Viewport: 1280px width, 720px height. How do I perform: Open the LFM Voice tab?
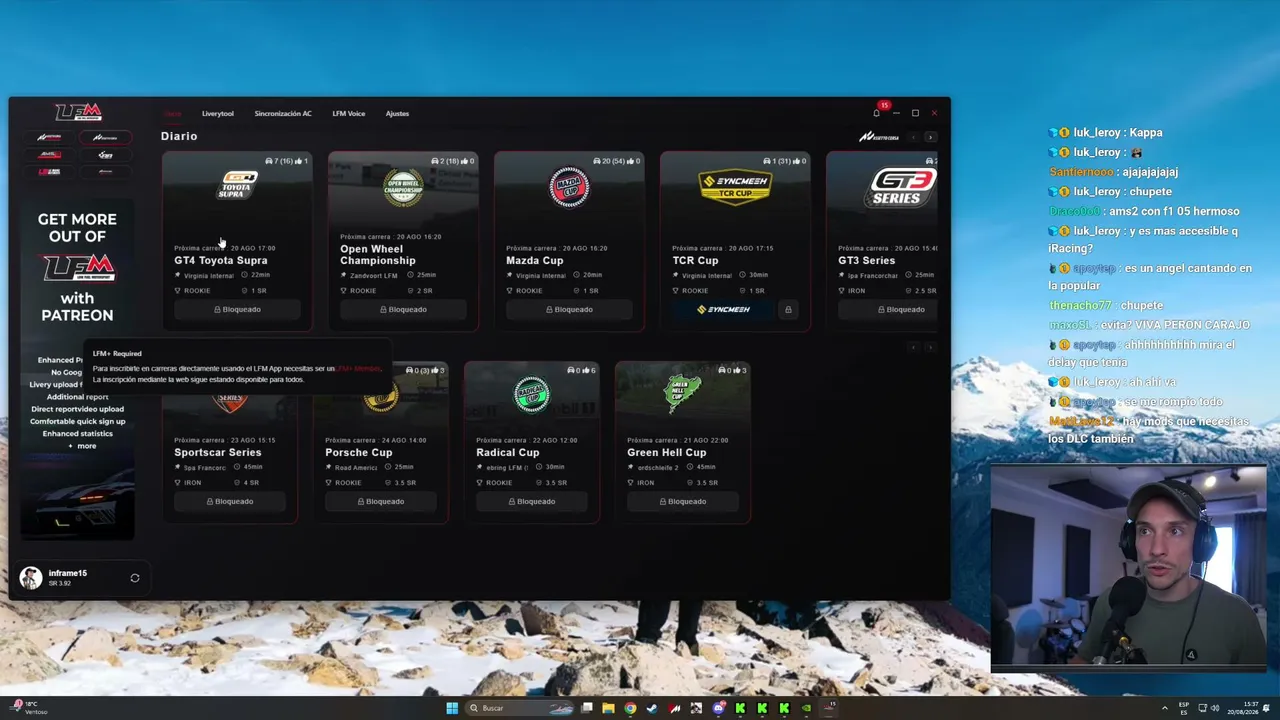349,113
